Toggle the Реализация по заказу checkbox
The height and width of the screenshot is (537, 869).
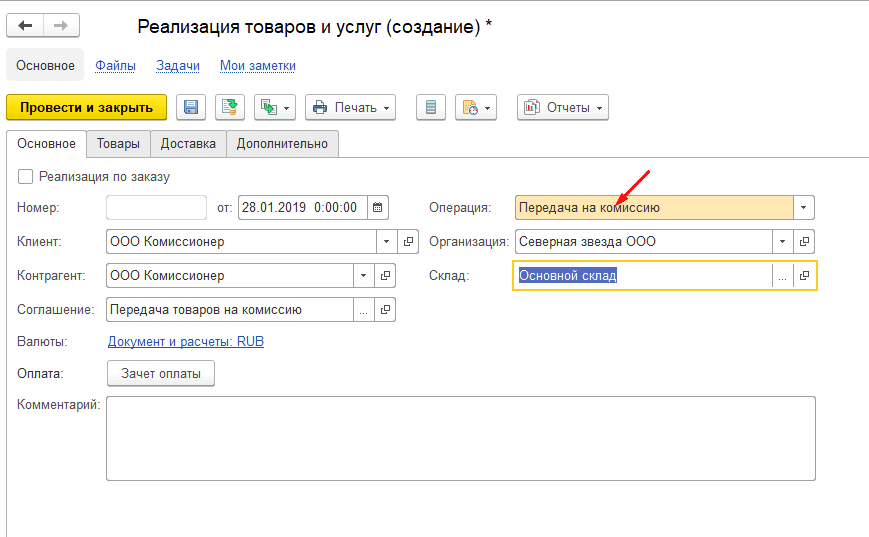pyautogui.click(x=25, y=177)
